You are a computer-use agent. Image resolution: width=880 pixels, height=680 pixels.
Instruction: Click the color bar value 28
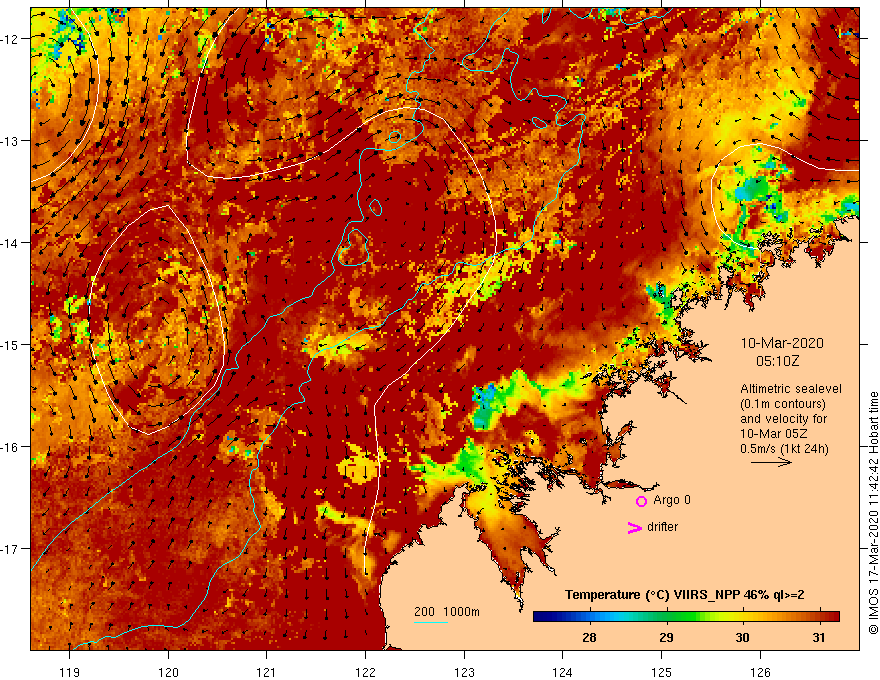(589, 638)
